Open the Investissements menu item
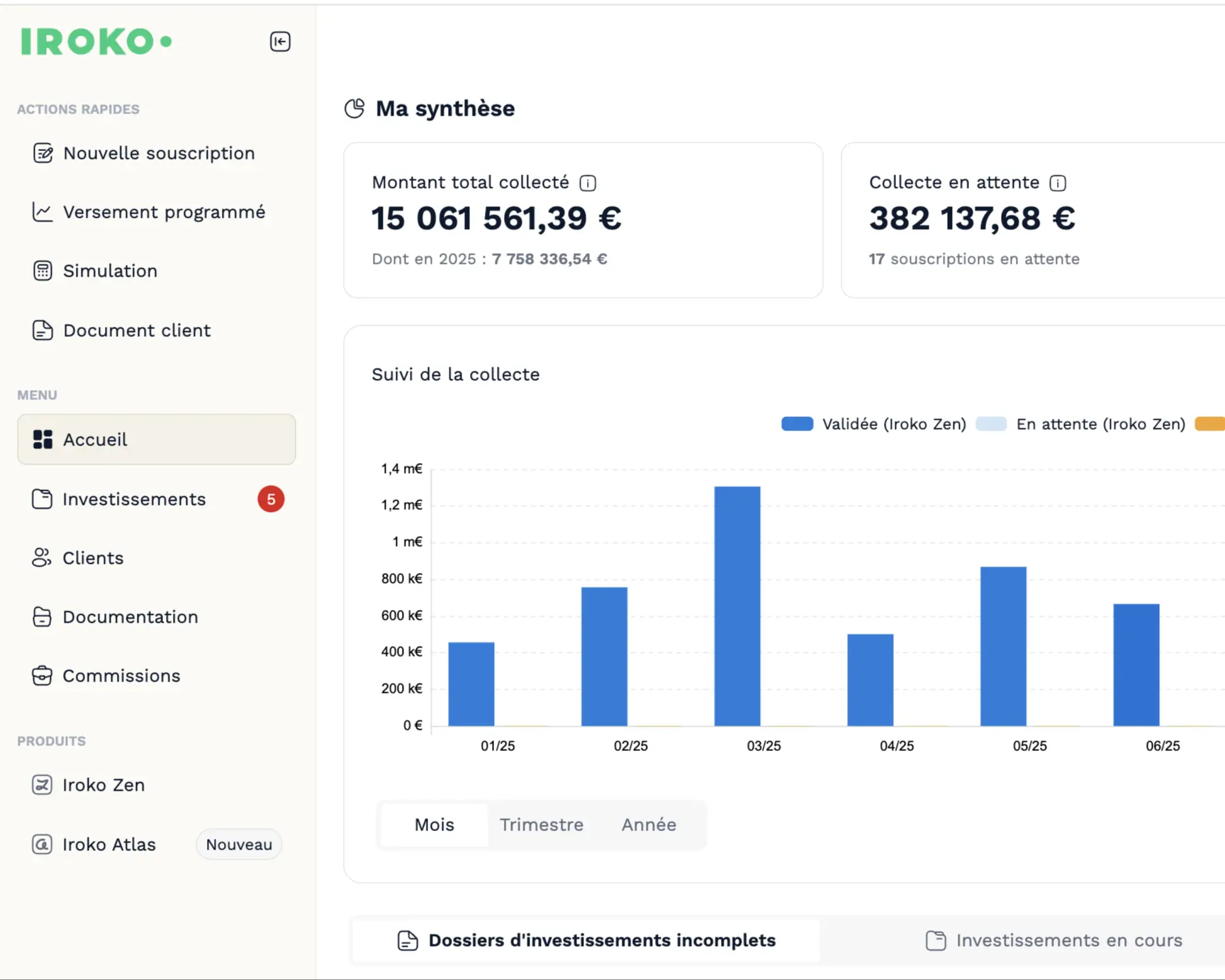The width and height of the screenshot is (1225, 980). point(156,499)
